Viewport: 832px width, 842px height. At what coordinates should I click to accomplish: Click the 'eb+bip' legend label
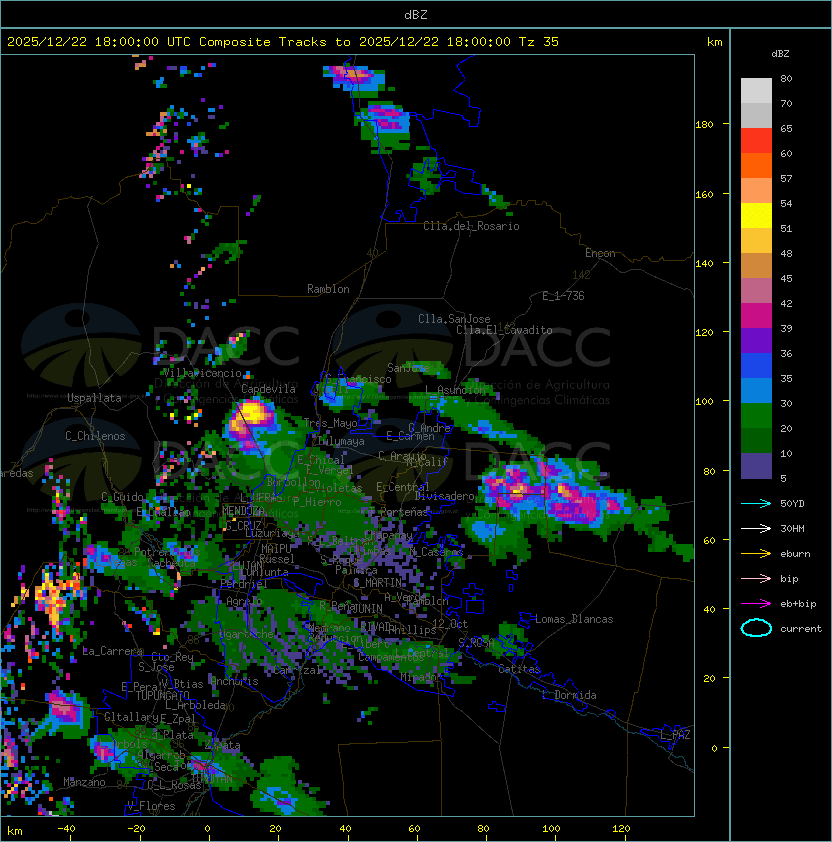point(798,604)
